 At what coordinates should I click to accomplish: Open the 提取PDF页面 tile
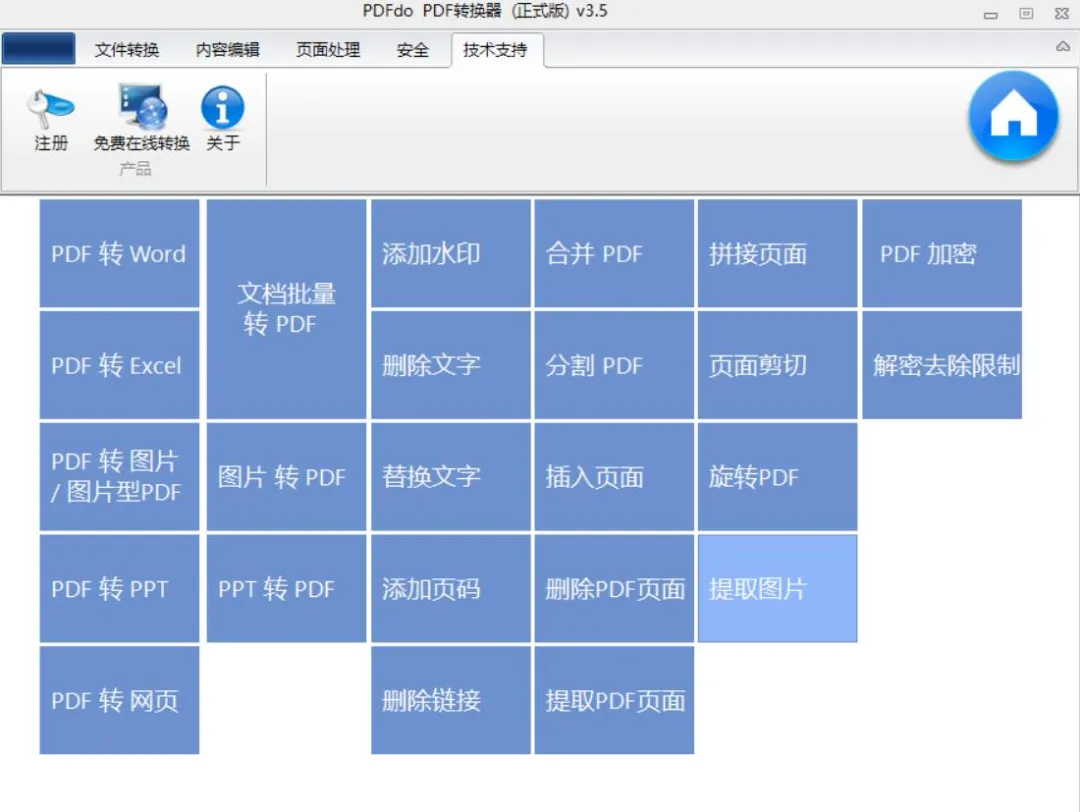[x=614, y=700]
